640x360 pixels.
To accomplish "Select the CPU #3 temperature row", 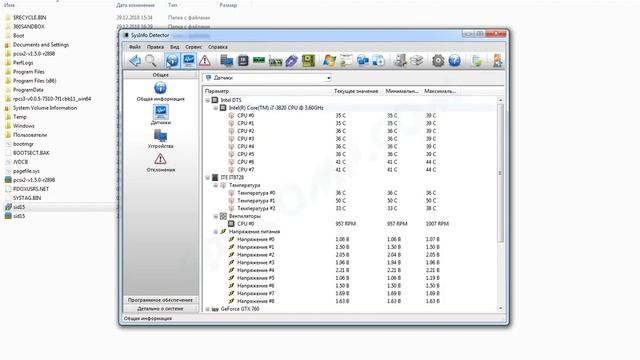I will [350, 139].
